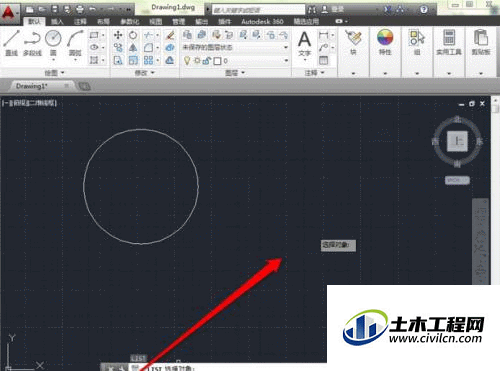Open the Properties (特性) color wheel panel
Screen dimensions: 500x371
click(385, 43)
